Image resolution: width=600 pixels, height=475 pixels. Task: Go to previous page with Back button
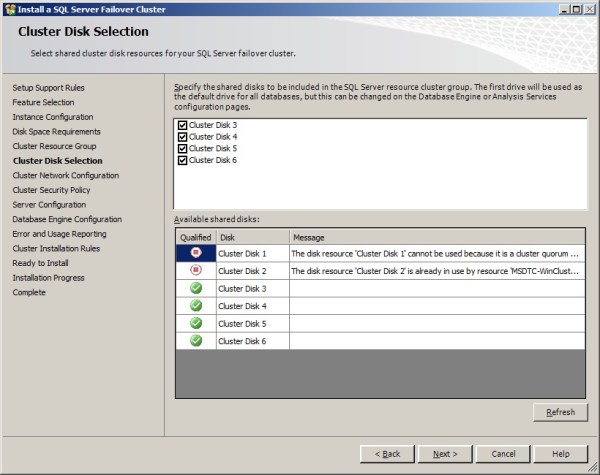point(386,453)
